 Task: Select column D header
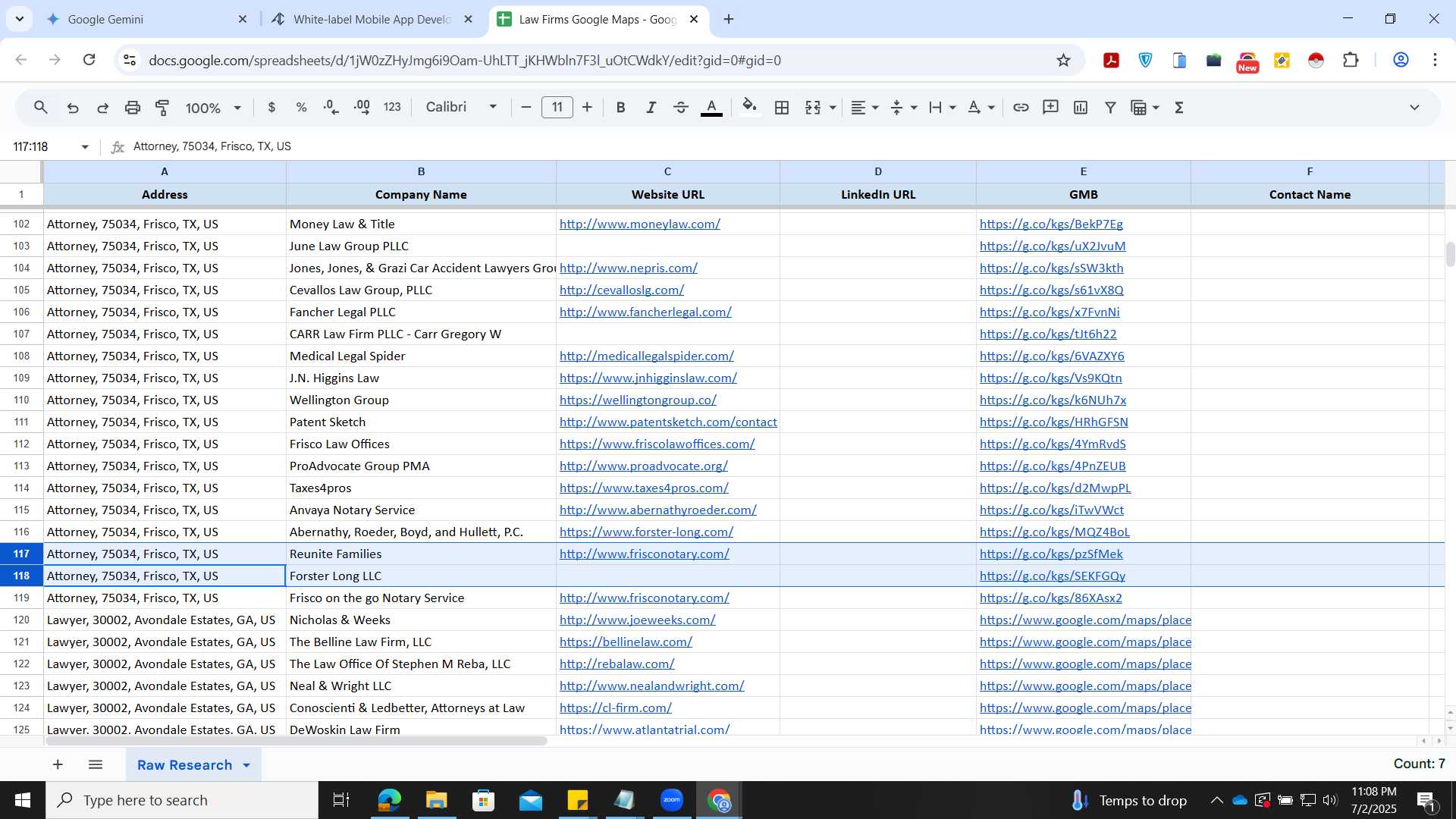[x=878, y=171]
